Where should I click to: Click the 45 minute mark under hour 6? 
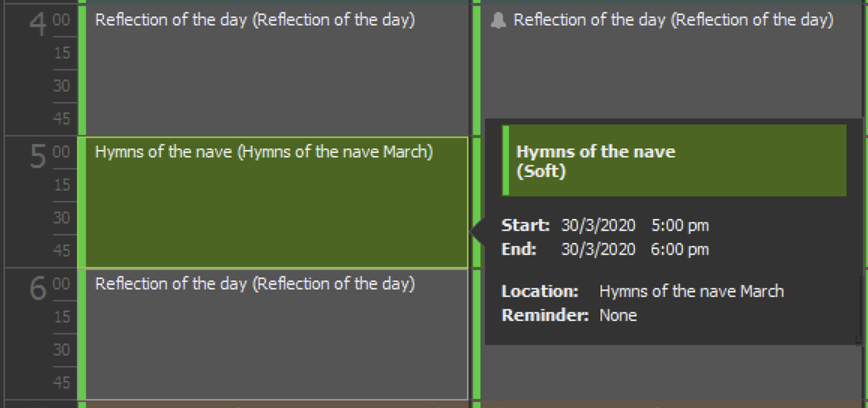(62, 382)
